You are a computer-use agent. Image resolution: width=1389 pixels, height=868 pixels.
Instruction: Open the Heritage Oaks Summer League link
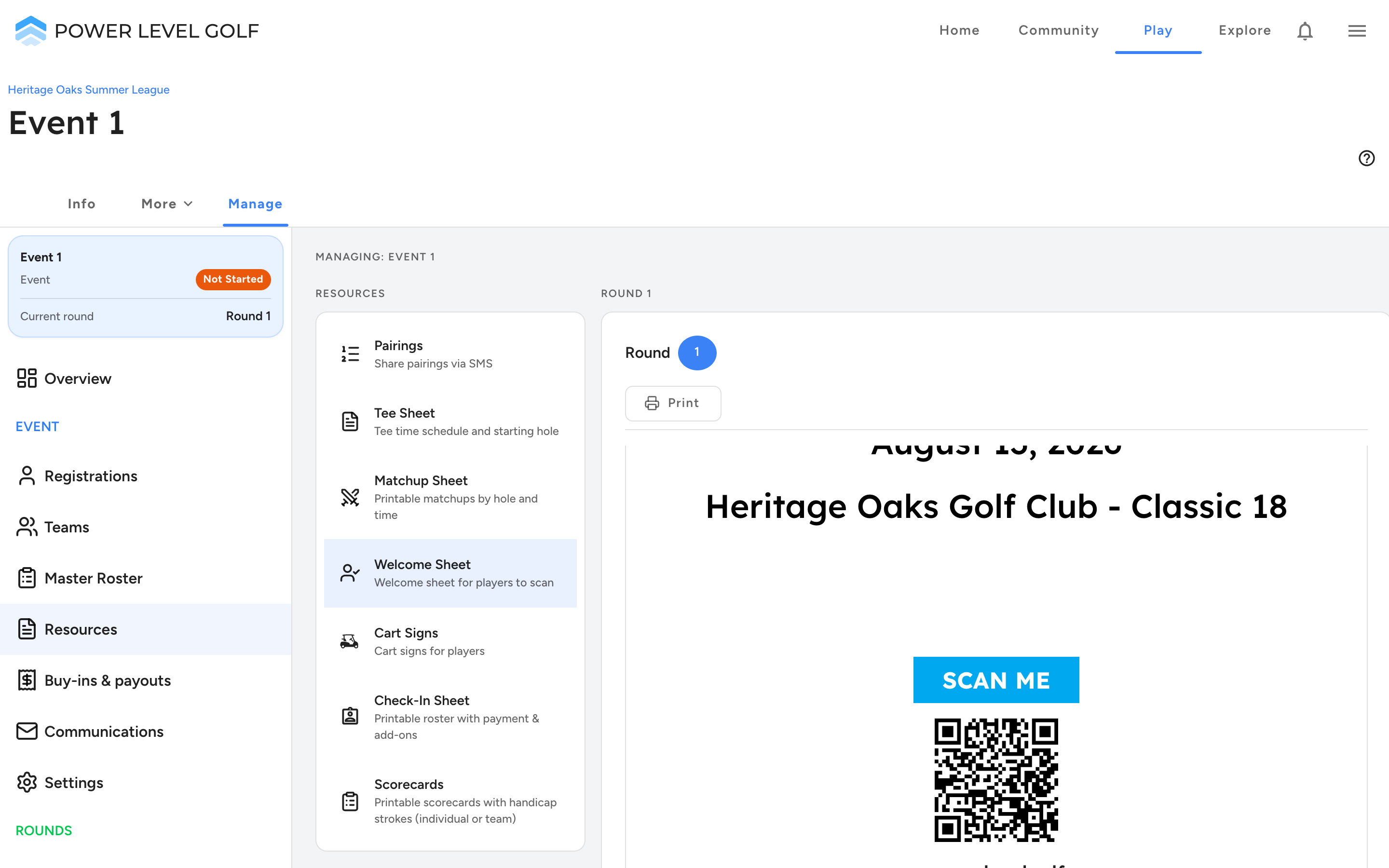[88, 90]
